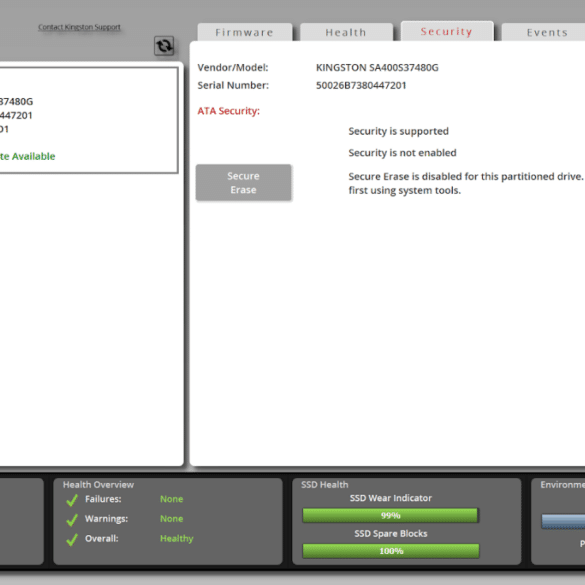The image size is (585, 585).
Task: Click the Serial Number label
Action: pyautogui.click(x=233, y=85)
